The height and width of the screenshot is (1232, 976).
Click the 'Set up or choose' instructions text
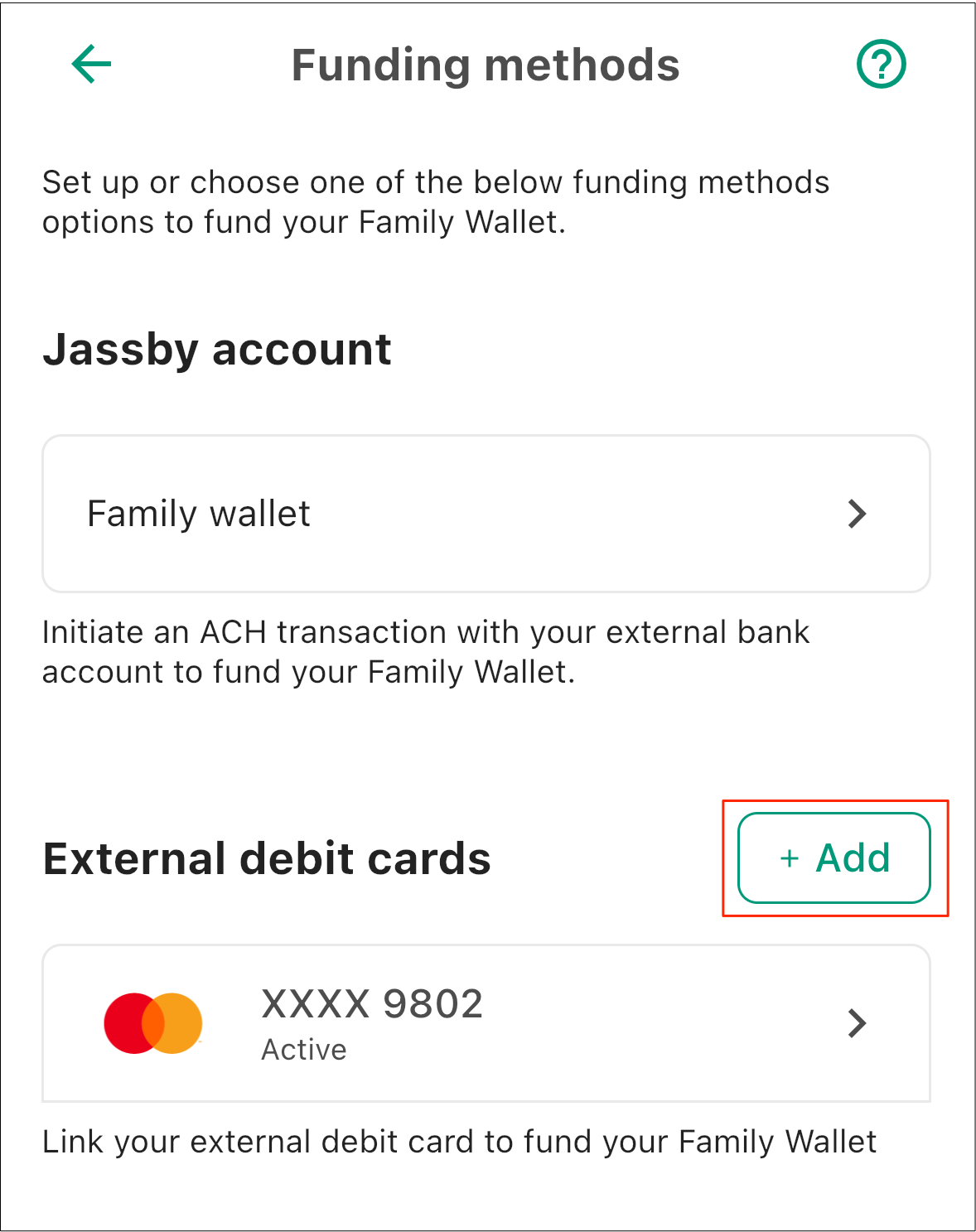[436, 202]
